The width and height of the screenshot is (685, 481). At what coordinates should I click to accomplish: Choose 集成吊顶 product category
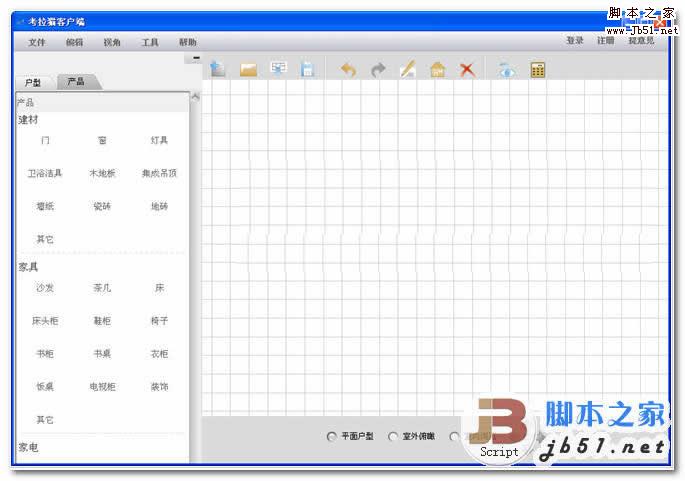coord(159,173)
